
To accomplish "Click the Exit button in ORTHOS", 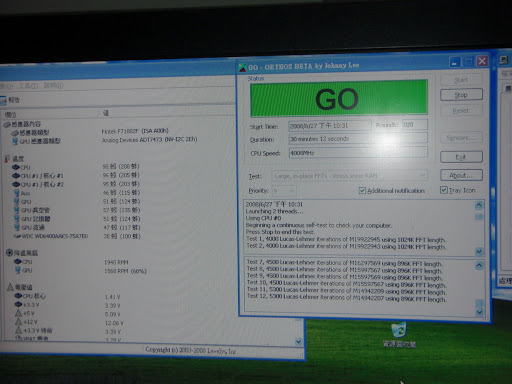I will point(461,157).
